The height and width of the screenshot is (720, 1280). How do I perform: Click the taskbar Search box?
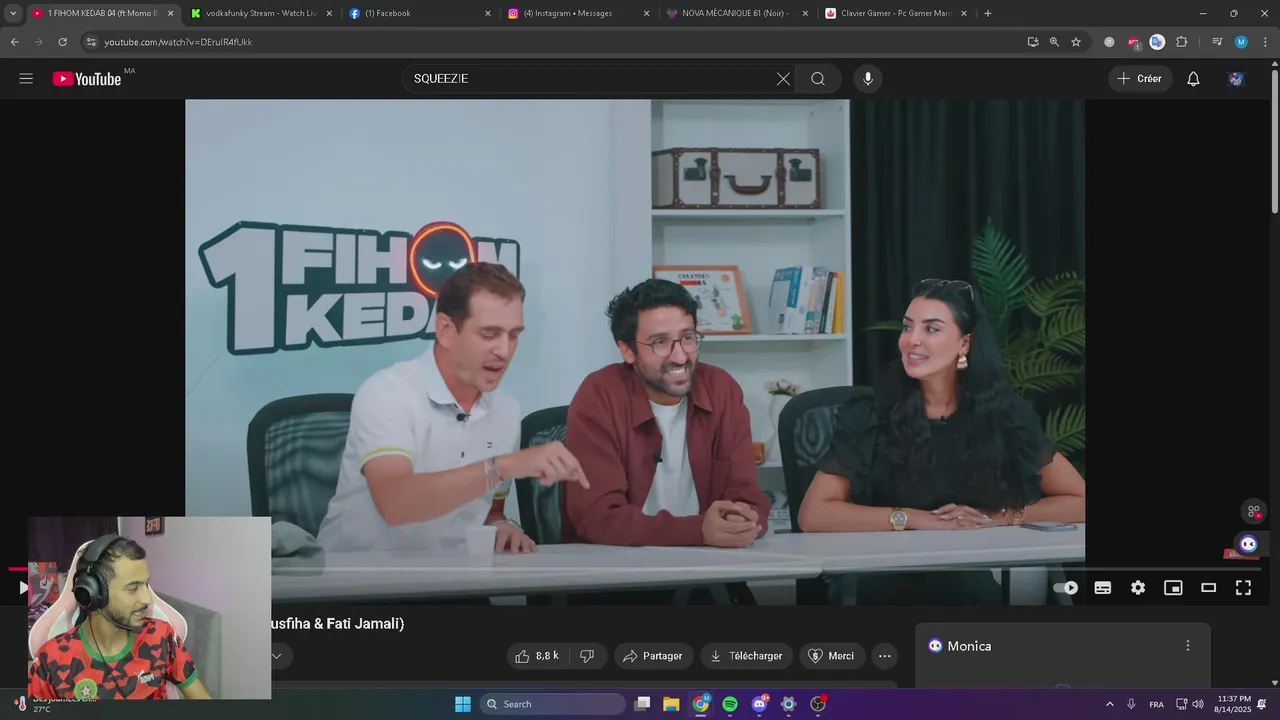[552, 704]
